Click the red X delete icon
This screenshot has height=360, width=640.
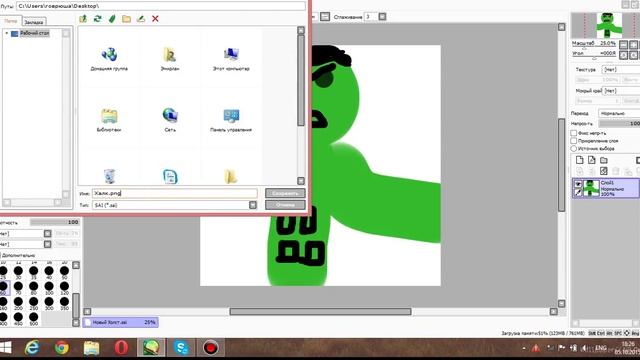pos(155,19)
